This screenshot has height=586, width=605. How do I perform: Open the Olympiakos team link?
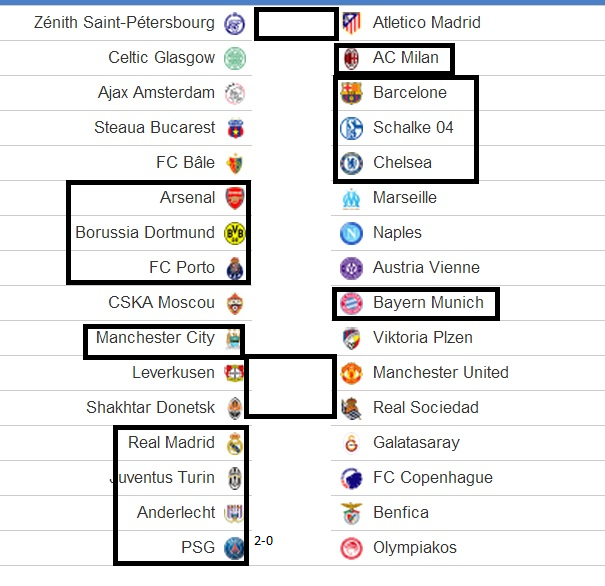pyautogui.click(x=415, y=548)
